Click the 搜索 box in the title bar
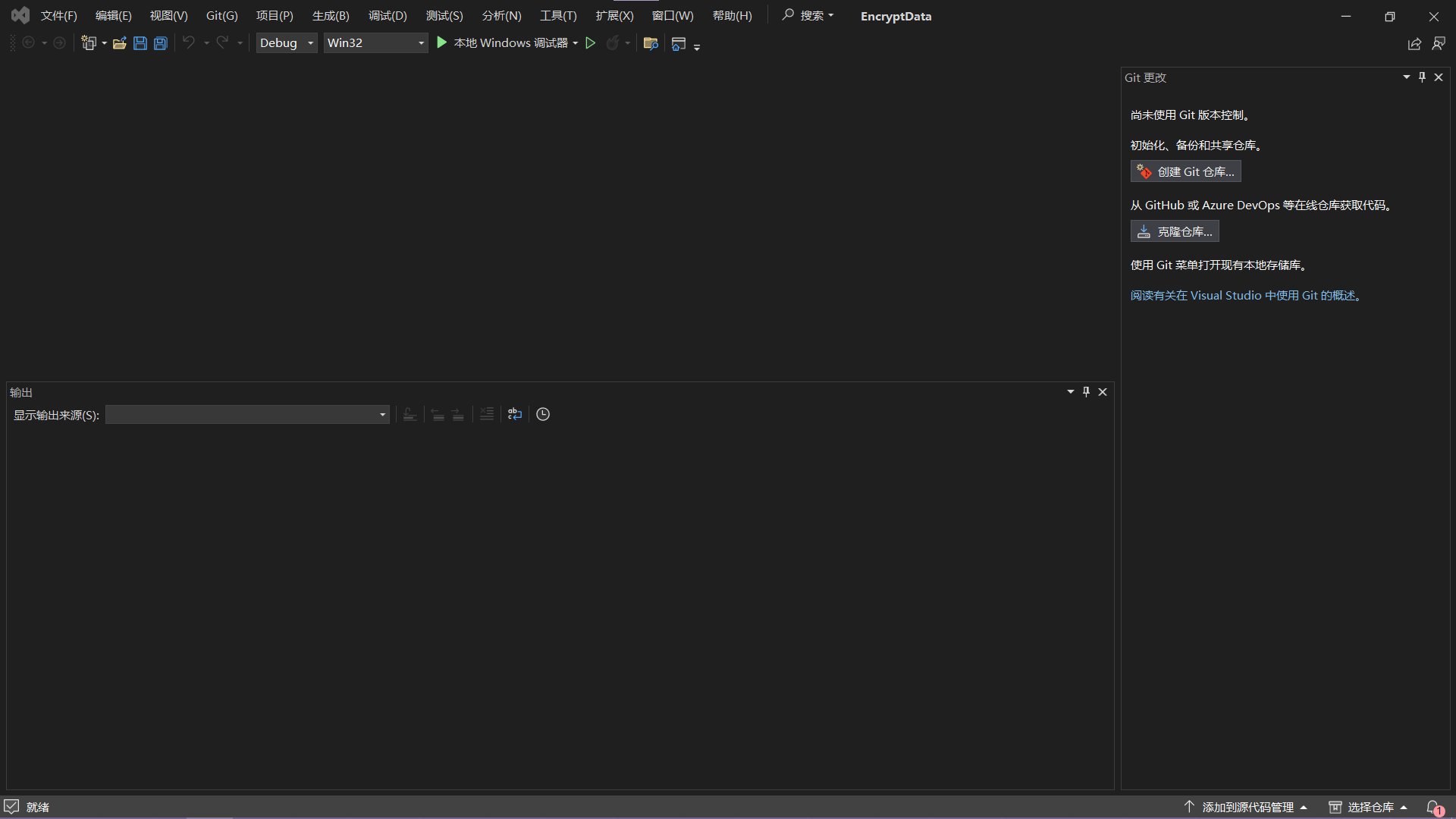 click(808, 16)
